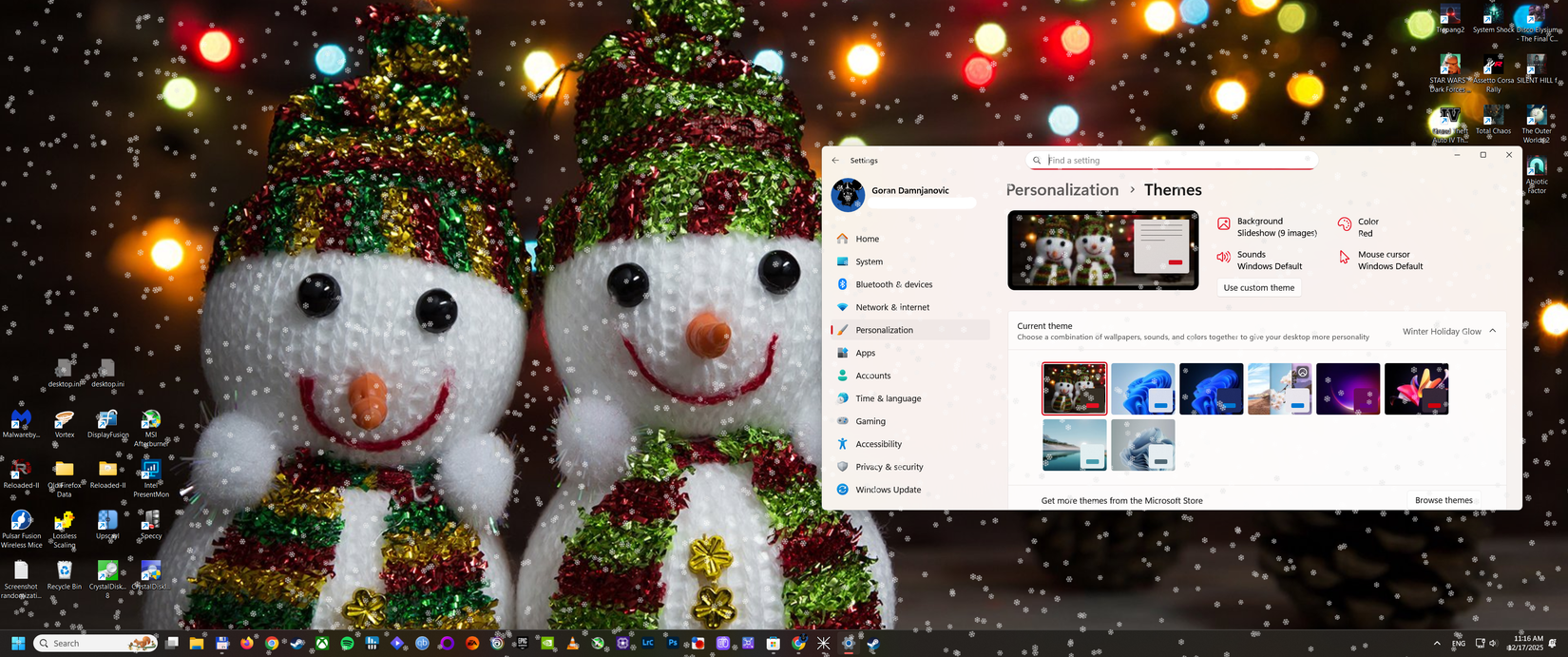Open Color Red theme setting
The image size is (1568, 657).
(x=1359, y=227)
